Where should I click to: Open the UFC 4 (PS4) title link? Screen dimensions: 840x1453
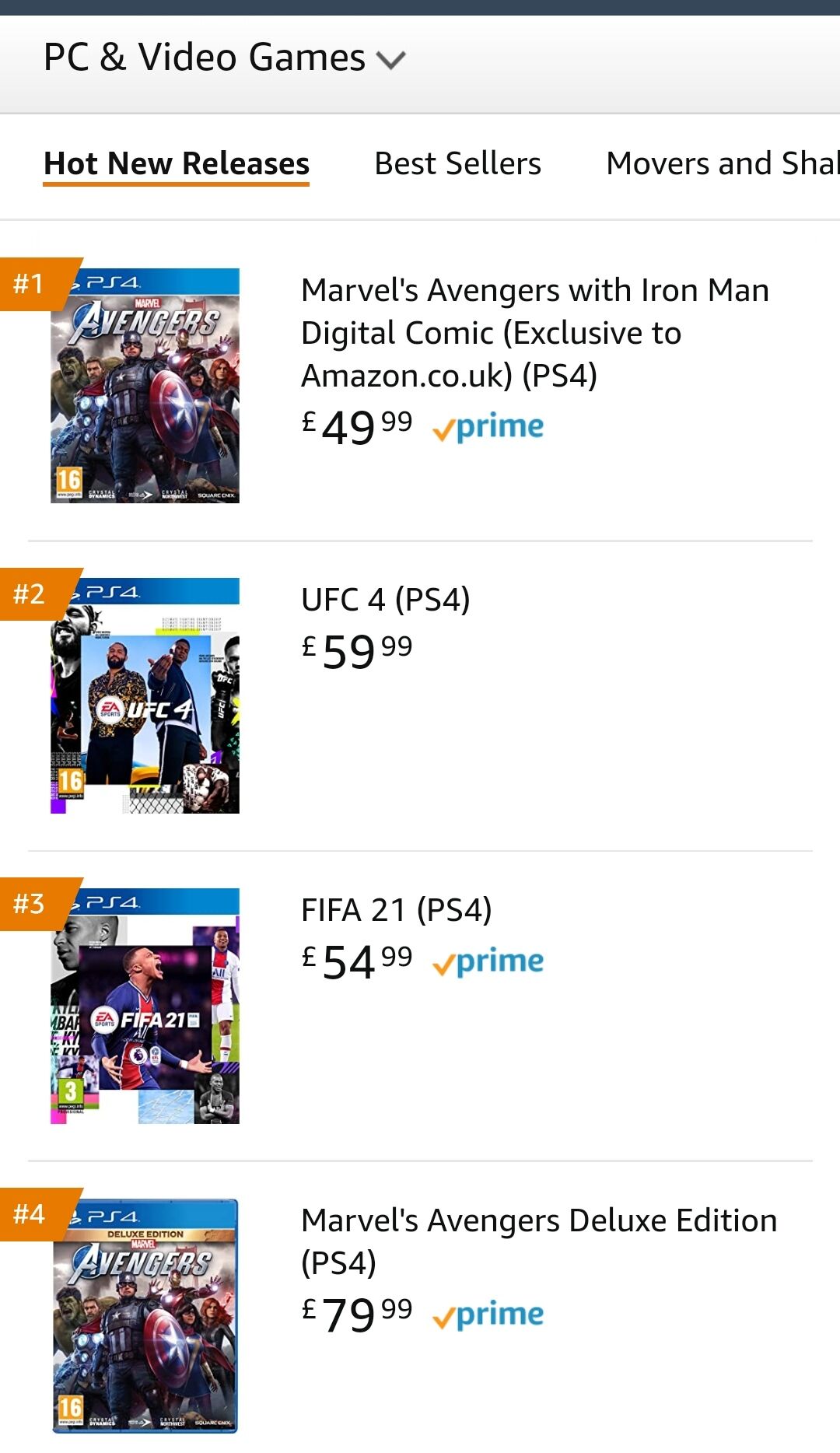385,600
